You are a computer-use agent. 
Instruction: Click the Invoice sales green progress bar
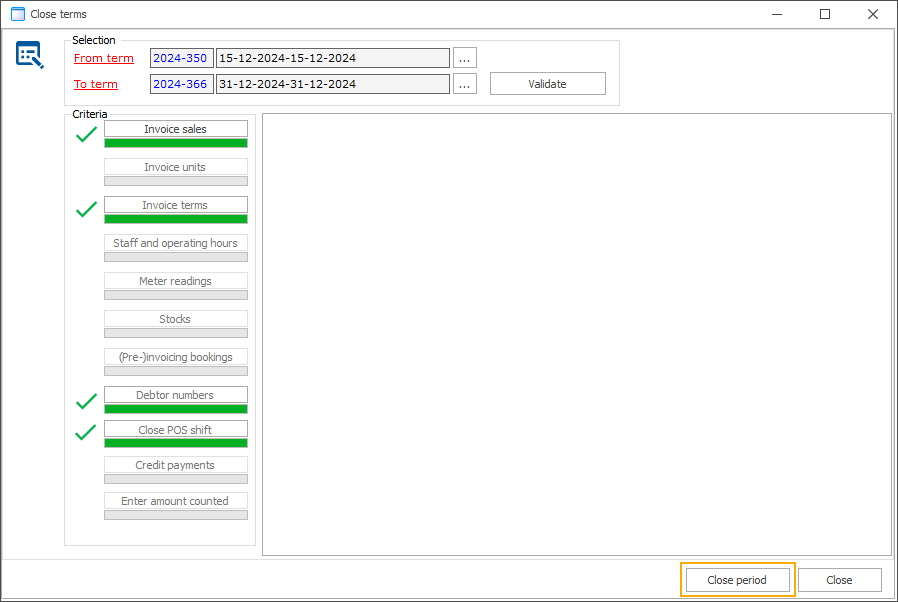[x=175, y=143]
